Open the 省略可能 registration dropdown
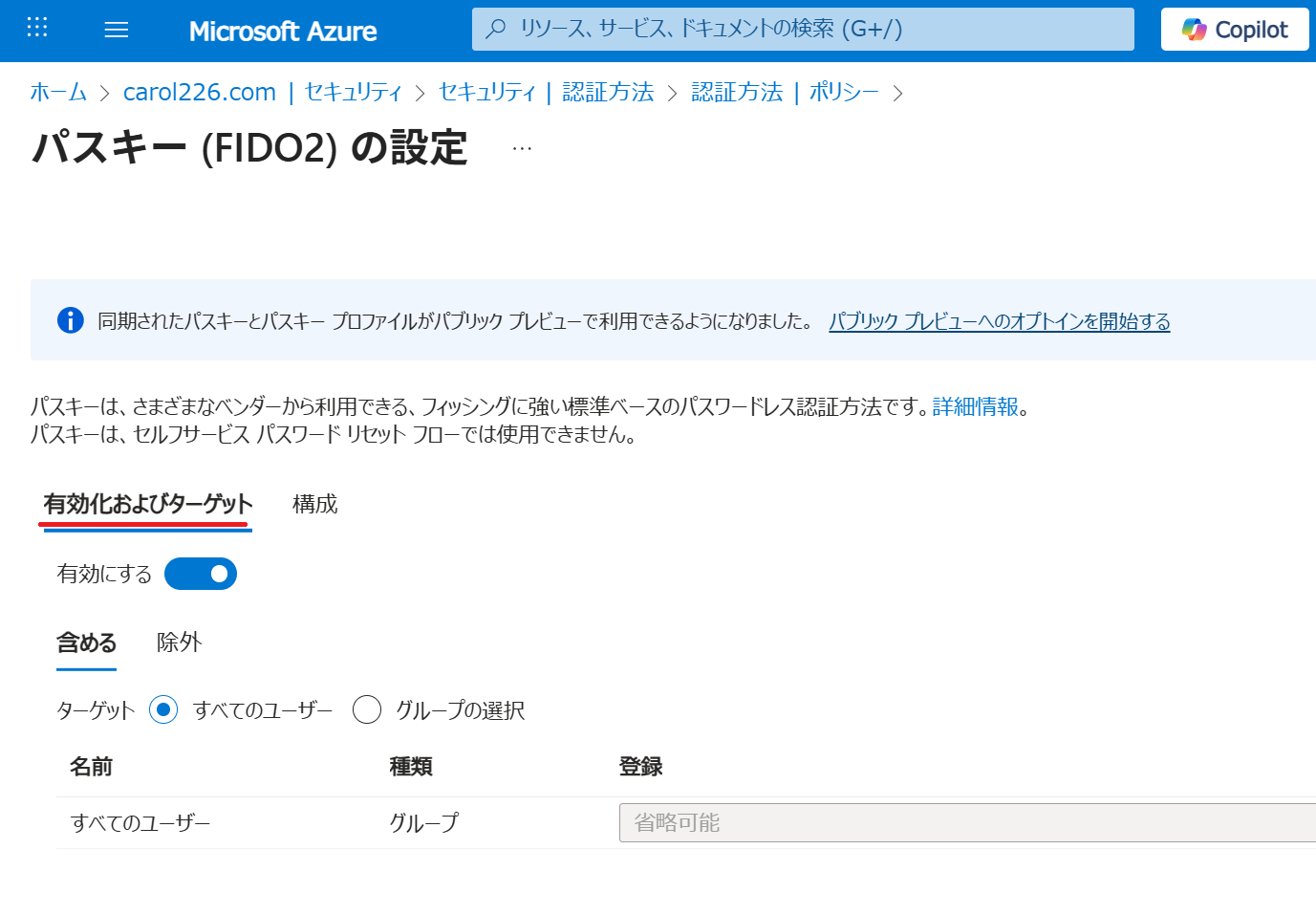Screen dimensions: 1316x915 967,822
